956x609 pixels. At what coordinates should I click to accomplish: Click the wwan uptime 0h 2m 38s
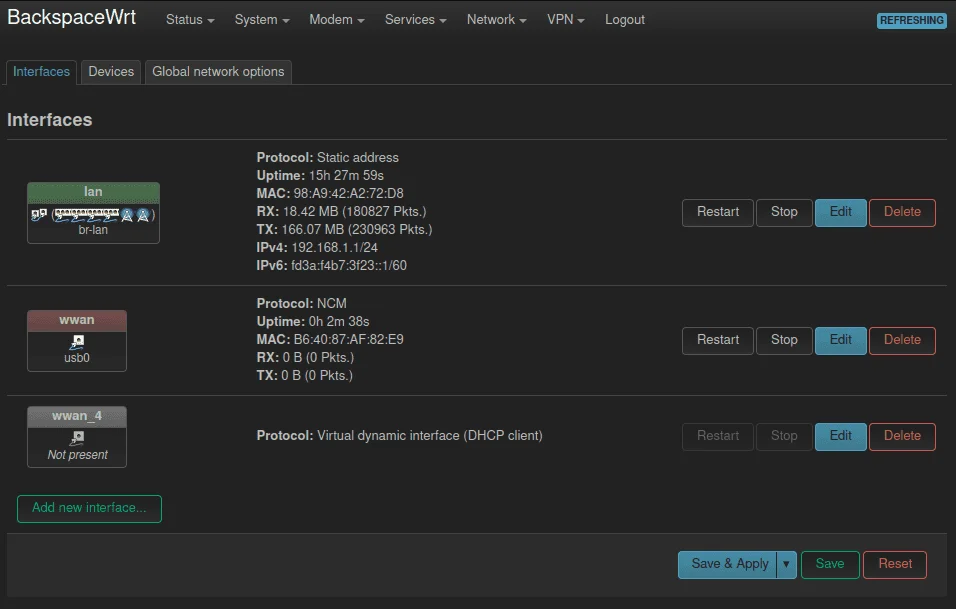tap(313, 322)
